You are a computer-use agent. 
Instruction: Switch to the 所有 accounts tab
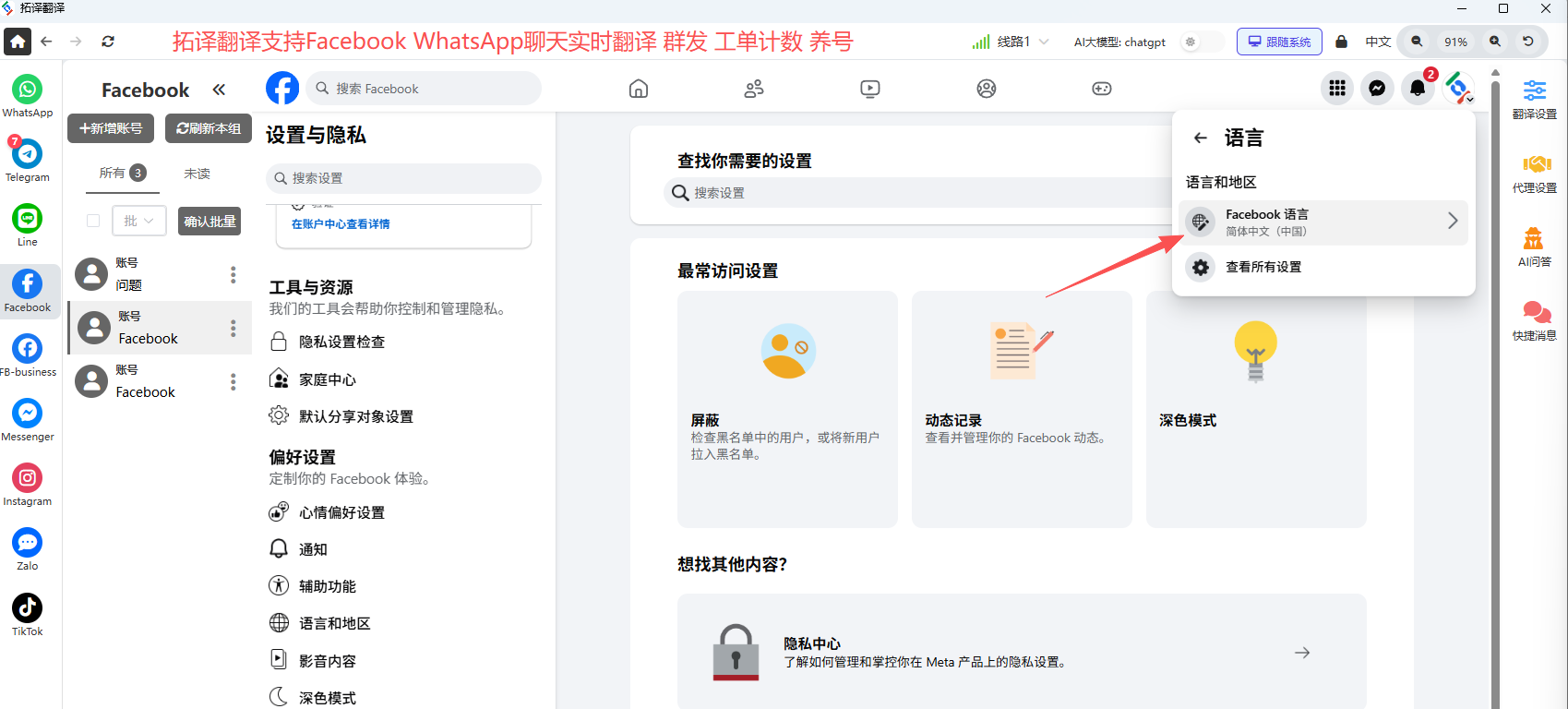click(x=123, y=173)
